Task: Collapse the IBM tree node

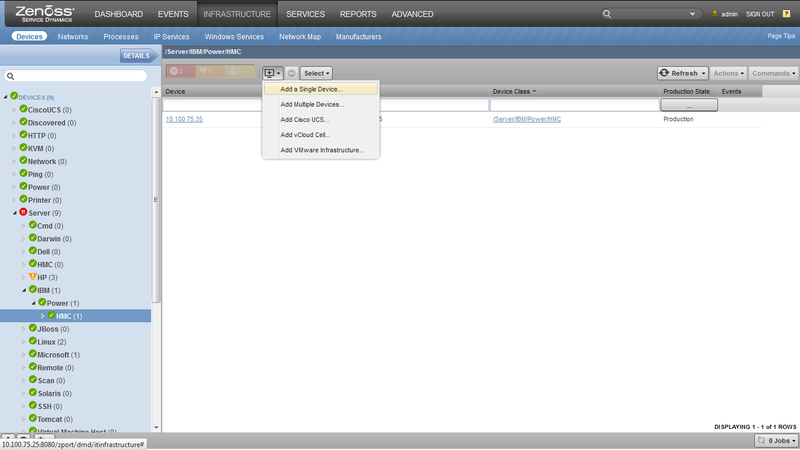Action: point(24,290)
